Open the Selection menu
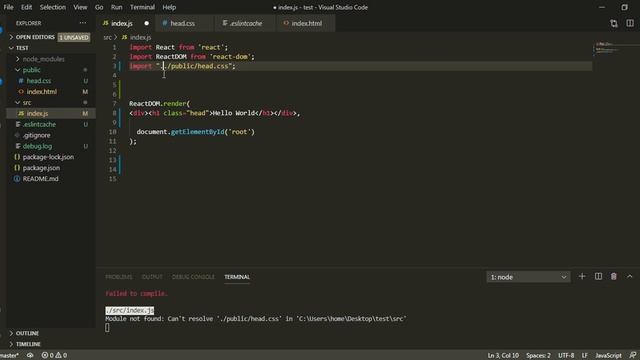 53,7
